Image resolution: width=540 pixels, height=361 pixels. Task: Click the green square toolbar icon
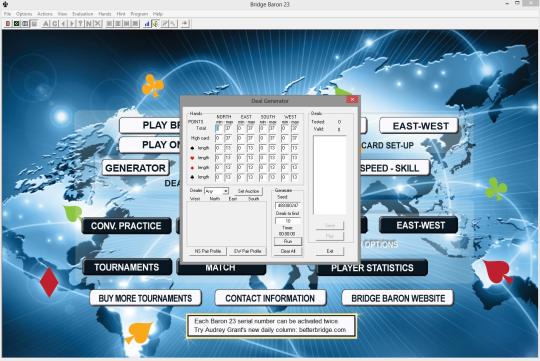tap(16, 23)
